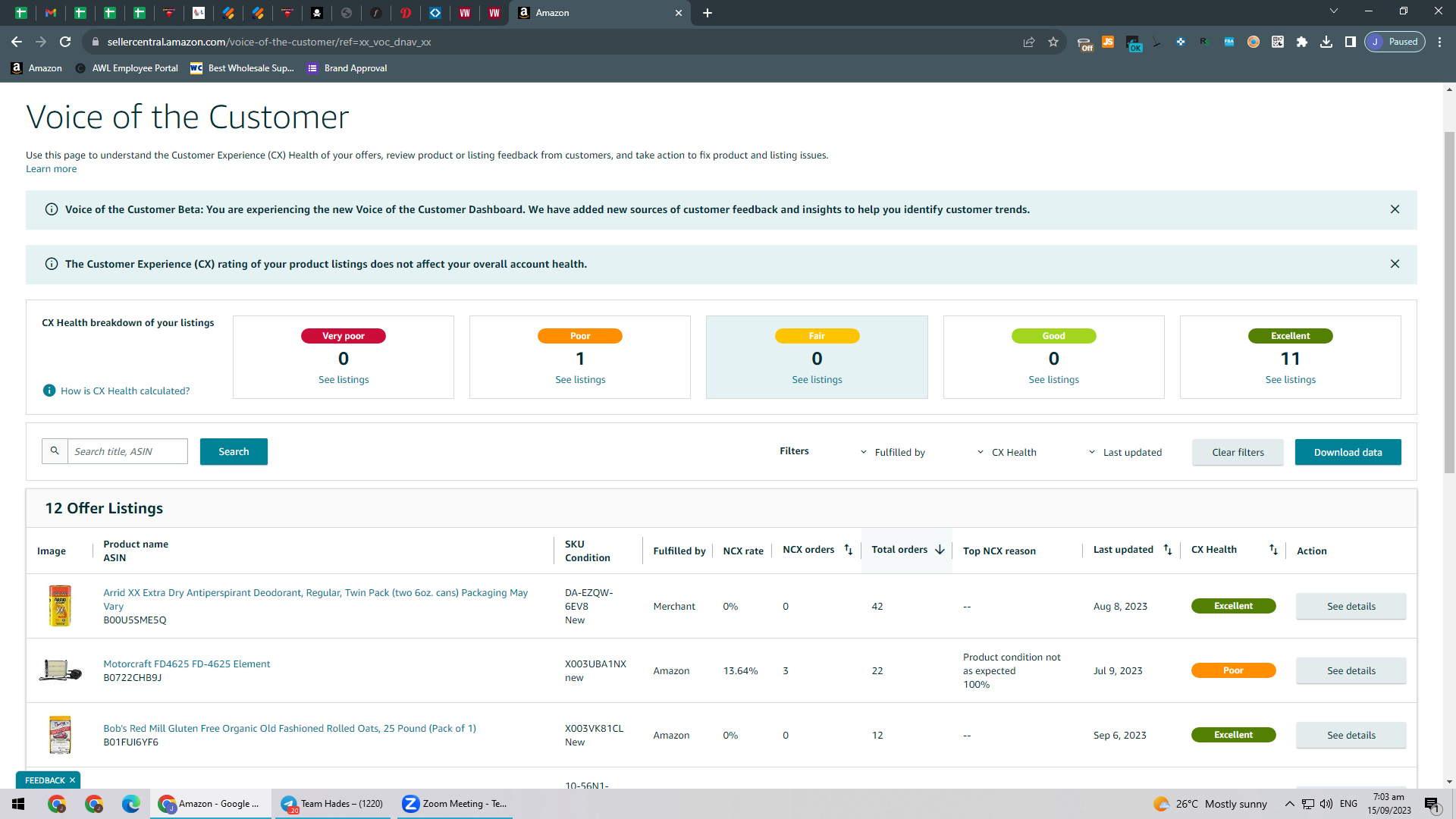This screenshot has width=1456, height=819.
Task: Click the forward navigation arrow
Action: coord(41,42)
